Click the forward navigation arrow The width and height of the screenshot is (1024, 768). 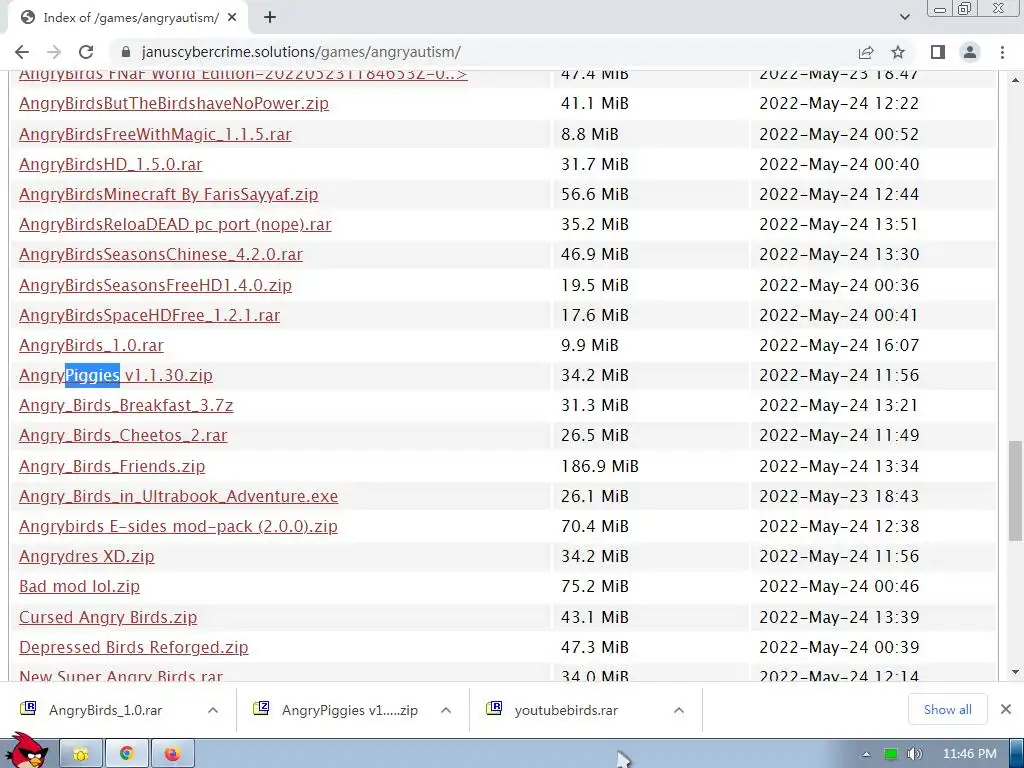pyautogui.click(x=54, y=52)
